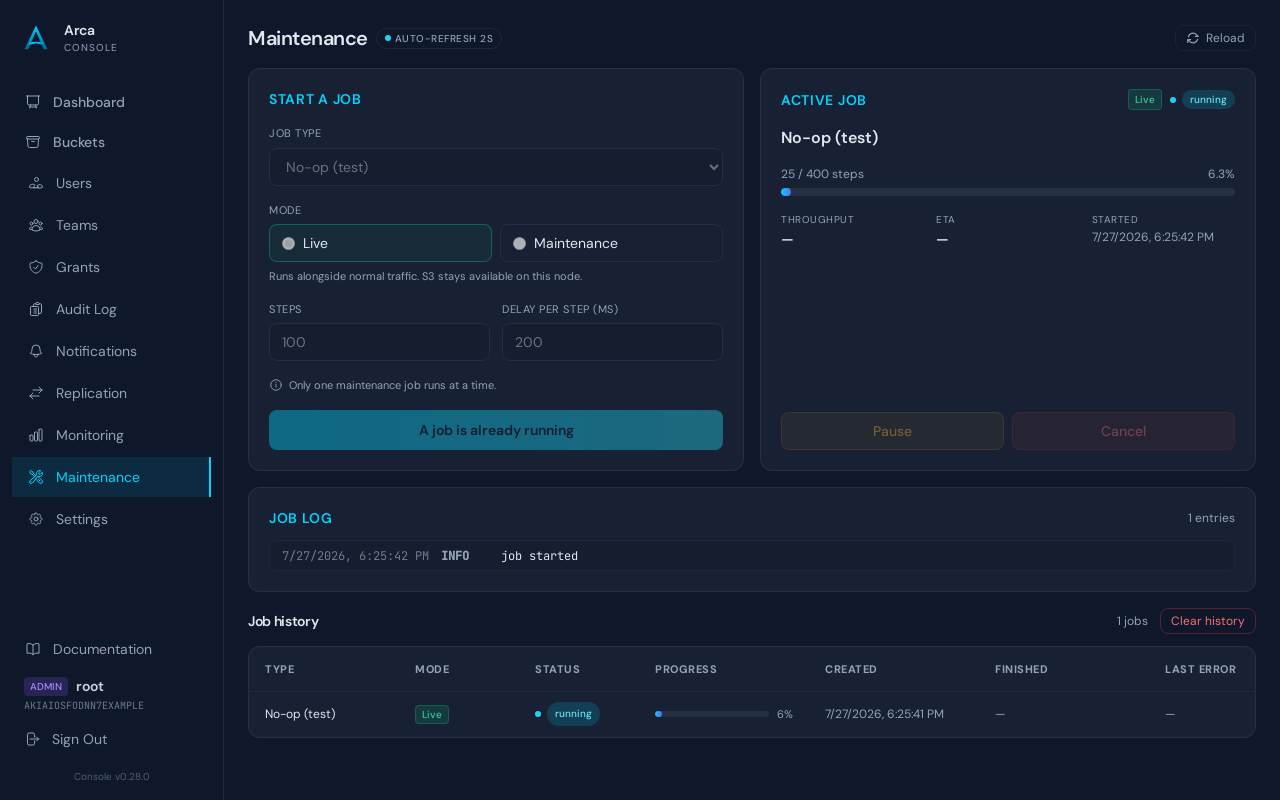This screenshot has height=800, width=1280.
Task: Click the history row progress bar
Action: point(712,714)
